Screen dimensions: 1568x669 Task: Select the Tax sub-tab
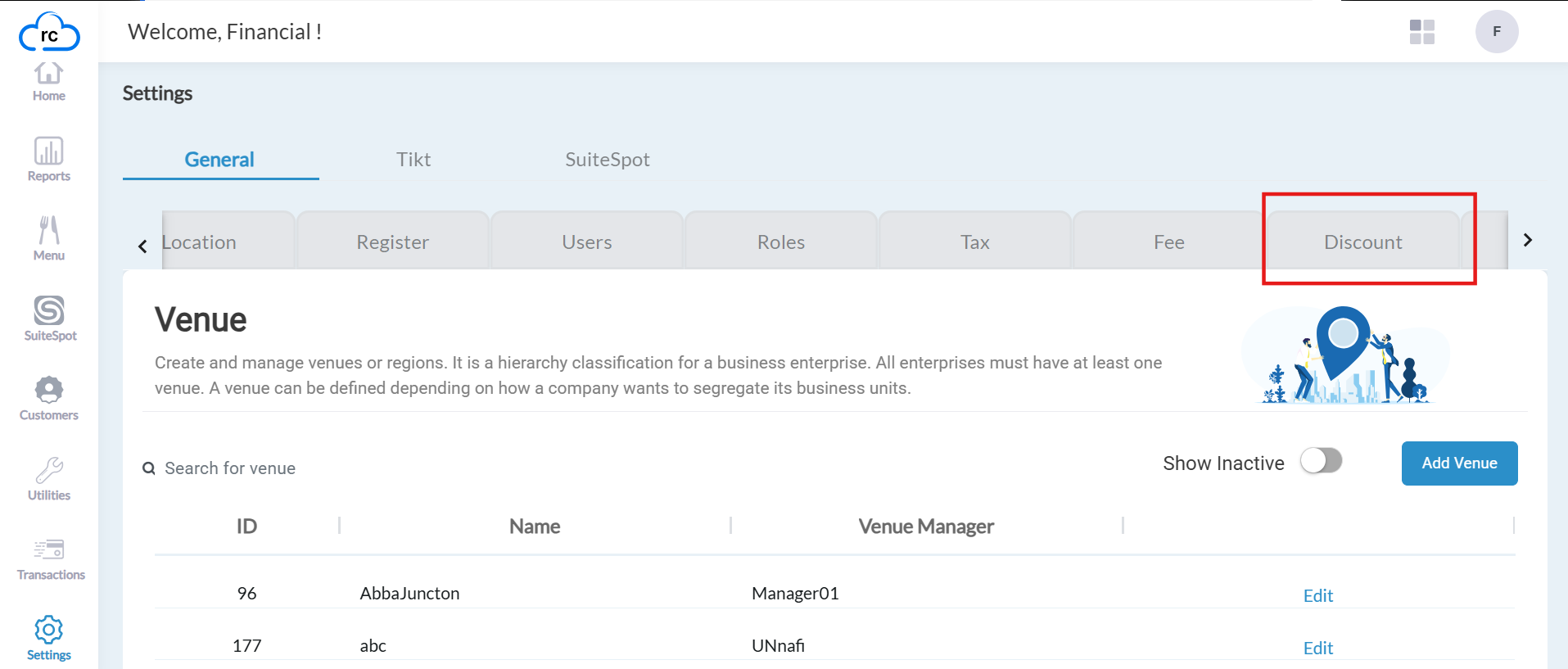click(975, 241)
